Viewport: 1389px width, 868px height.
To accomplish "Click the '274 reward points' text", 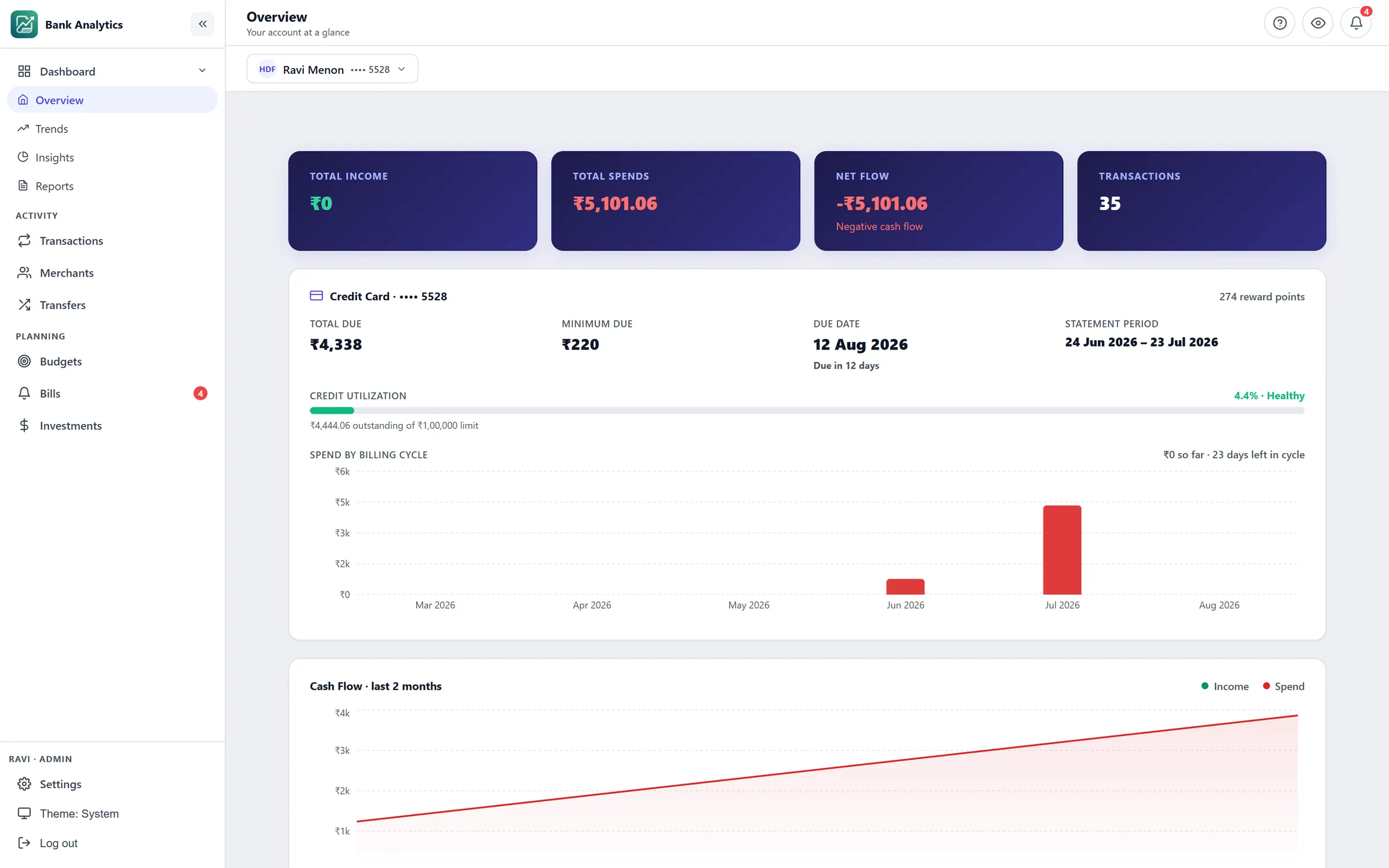I will coord(1262,296).
